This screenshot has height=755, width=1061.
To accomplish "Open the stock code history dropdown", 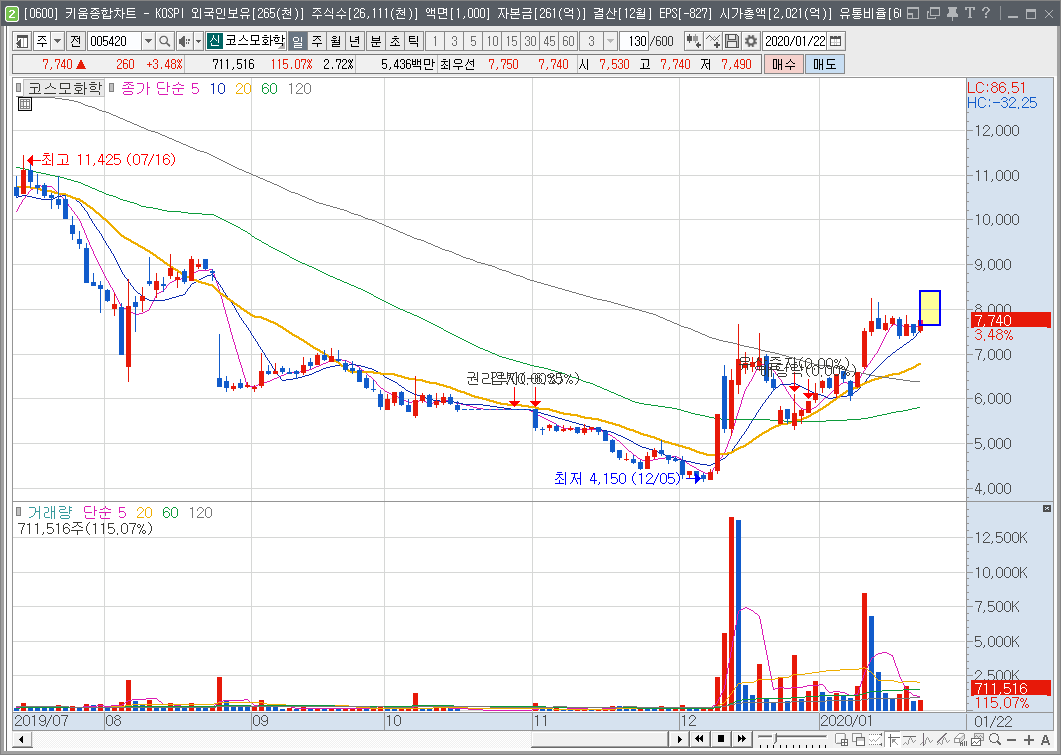I will 148,41.
